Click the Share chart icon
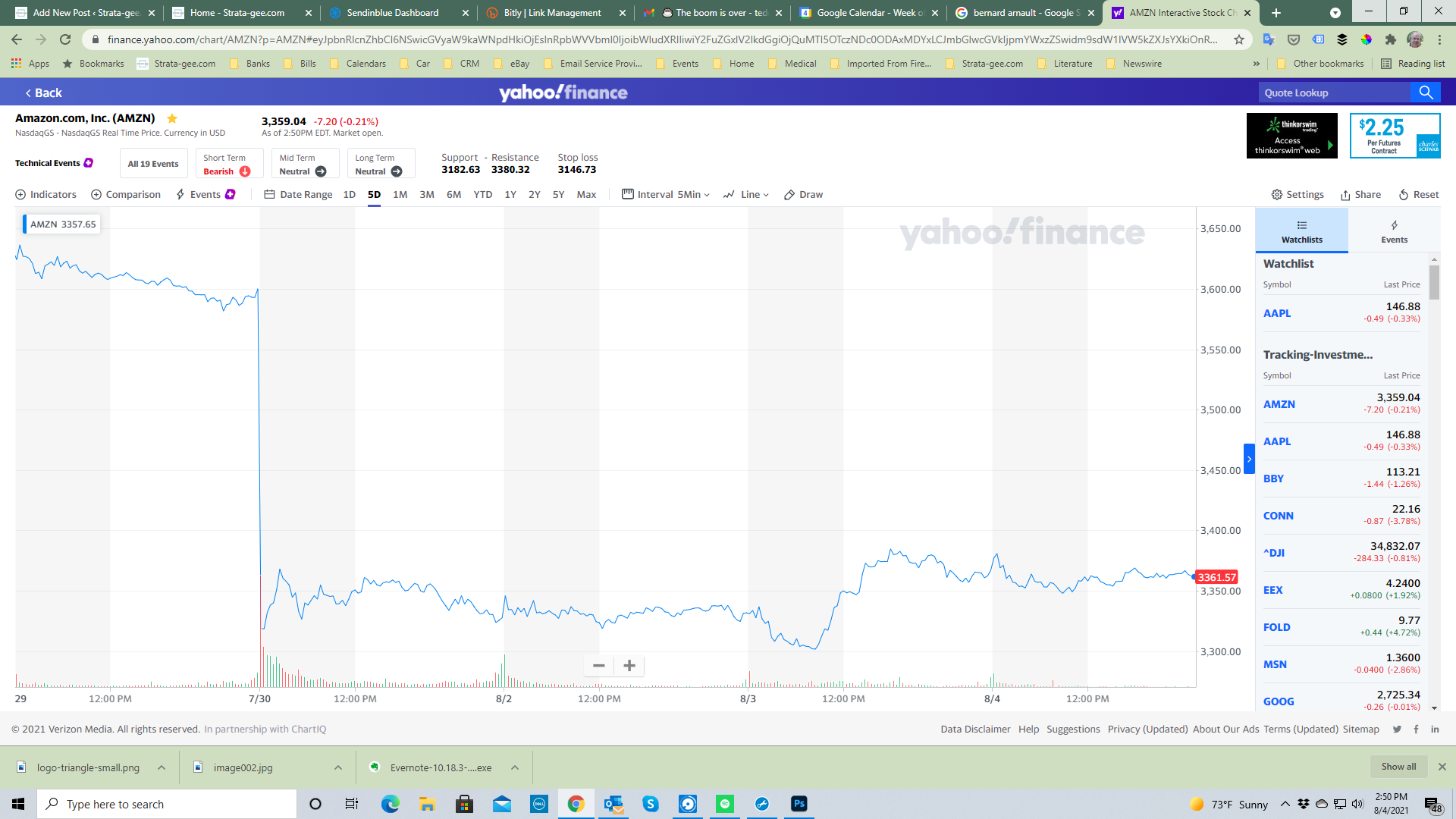The height and width of the screenshot is (819, 1456). [1360, 195]
